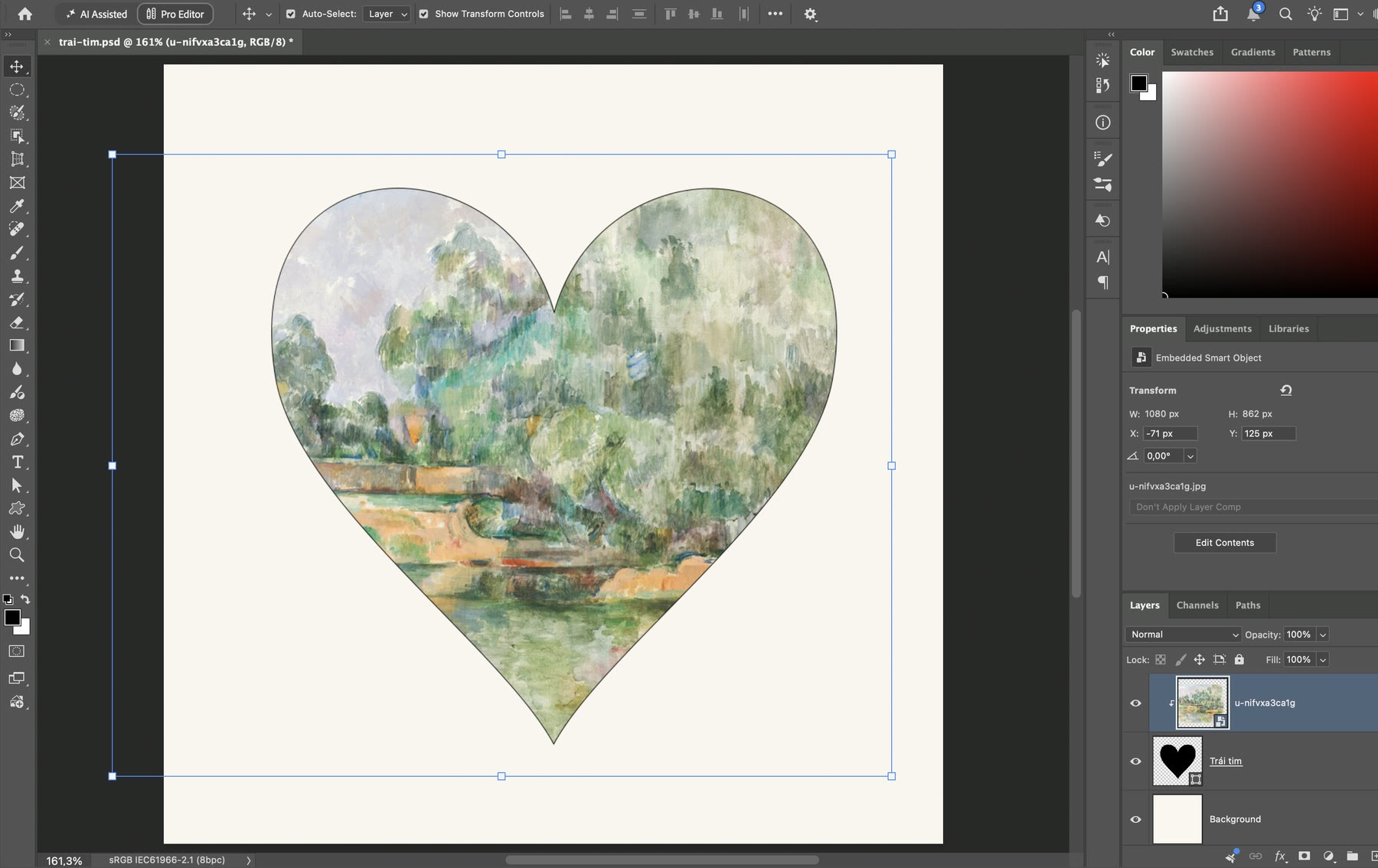
Task: Toggle Show Transform Controls checkbox
Action: coord(423,14)
